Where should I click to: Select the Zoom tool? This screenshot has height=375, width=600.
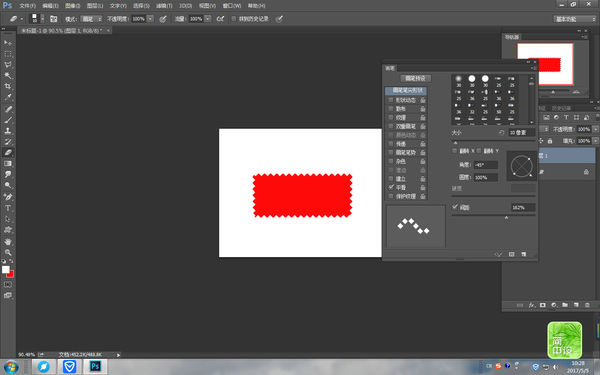(8, 253)
